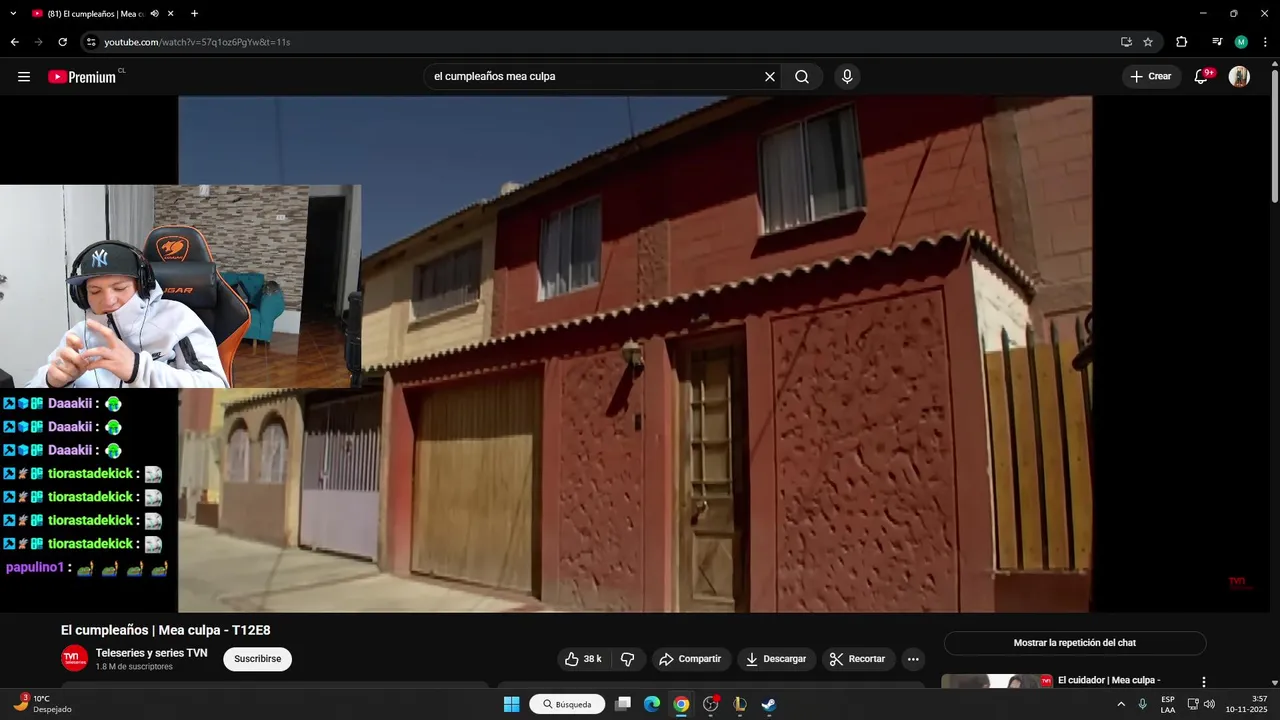Screen dimensions: 1280x720
Task: Click the video title El cumpleaños Mea culpa
Action: tap(166, 630)
